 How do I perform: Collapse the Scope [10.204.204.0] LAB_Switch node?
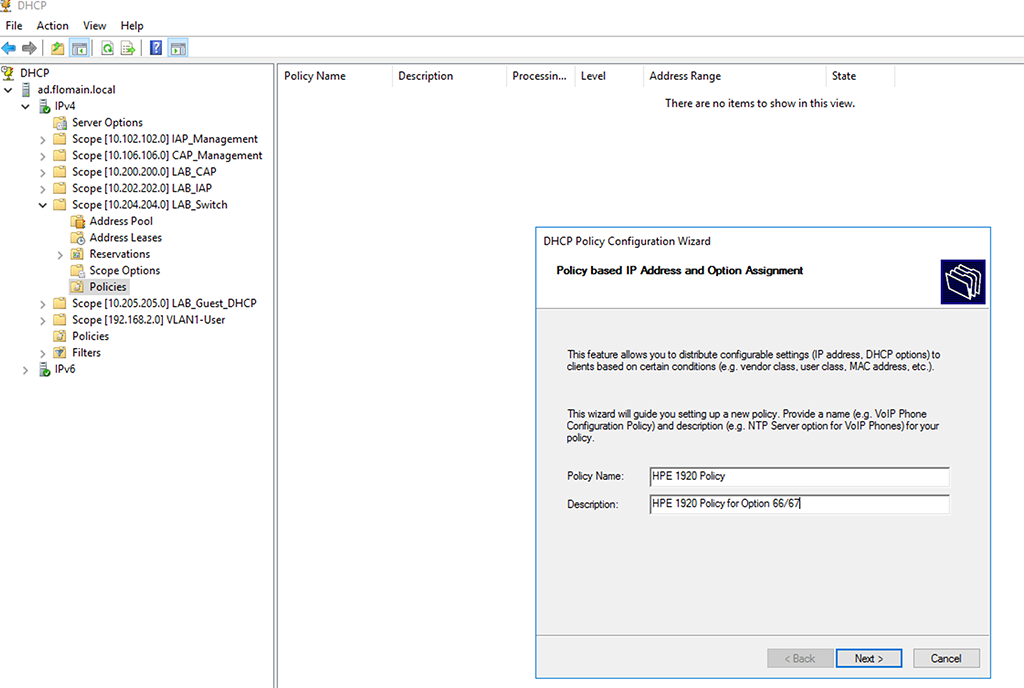coord(41,204)
